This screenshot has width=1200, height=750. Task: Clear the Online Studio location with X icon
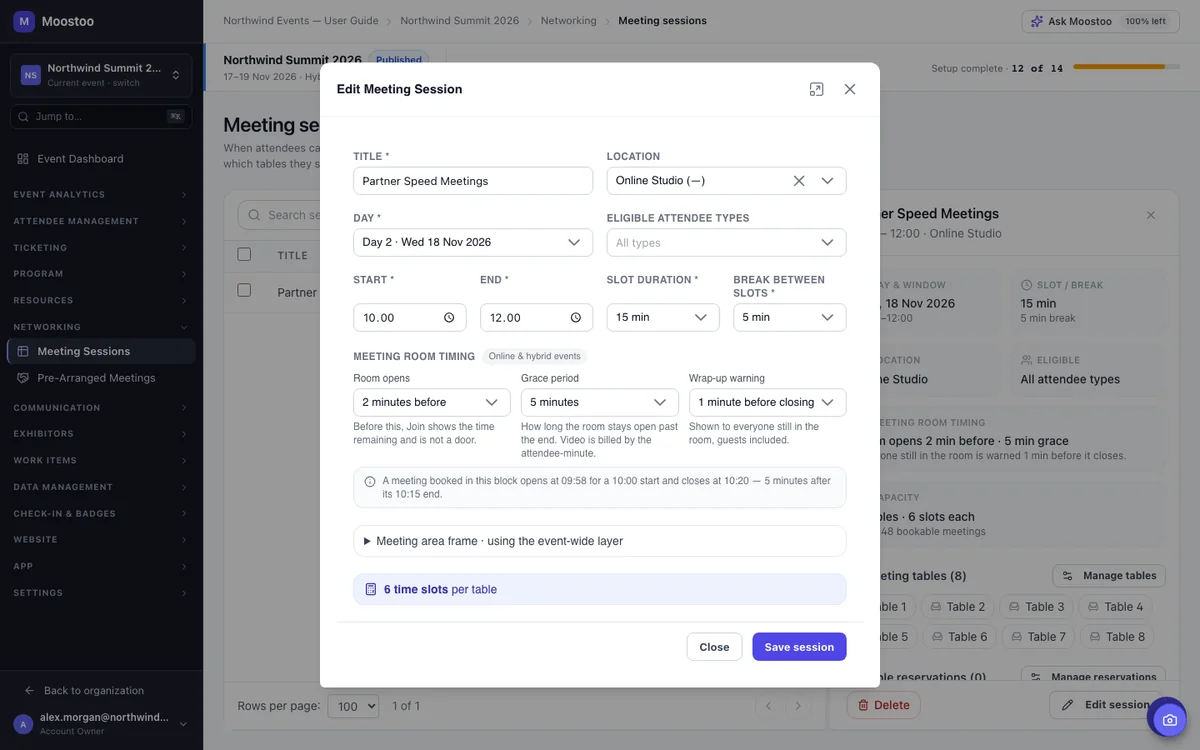click(x=799, y=181)
